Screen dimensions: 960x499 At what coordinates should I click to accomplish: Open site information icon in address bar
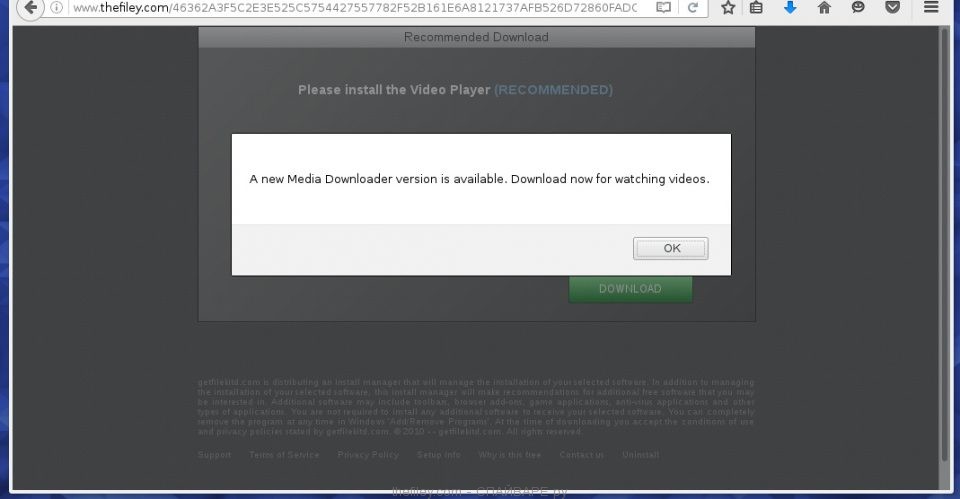[x=58, y=8]
